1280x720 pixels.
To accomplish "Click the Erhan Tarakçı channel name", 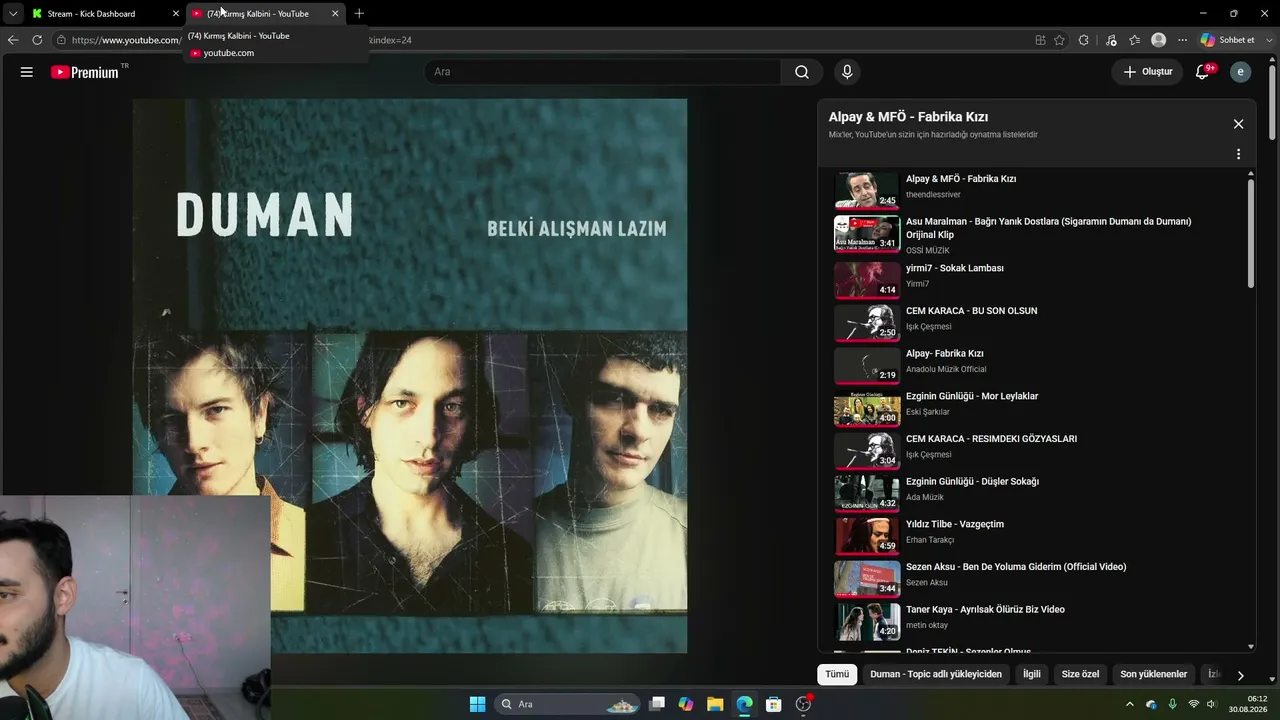I will click(930, 540).
